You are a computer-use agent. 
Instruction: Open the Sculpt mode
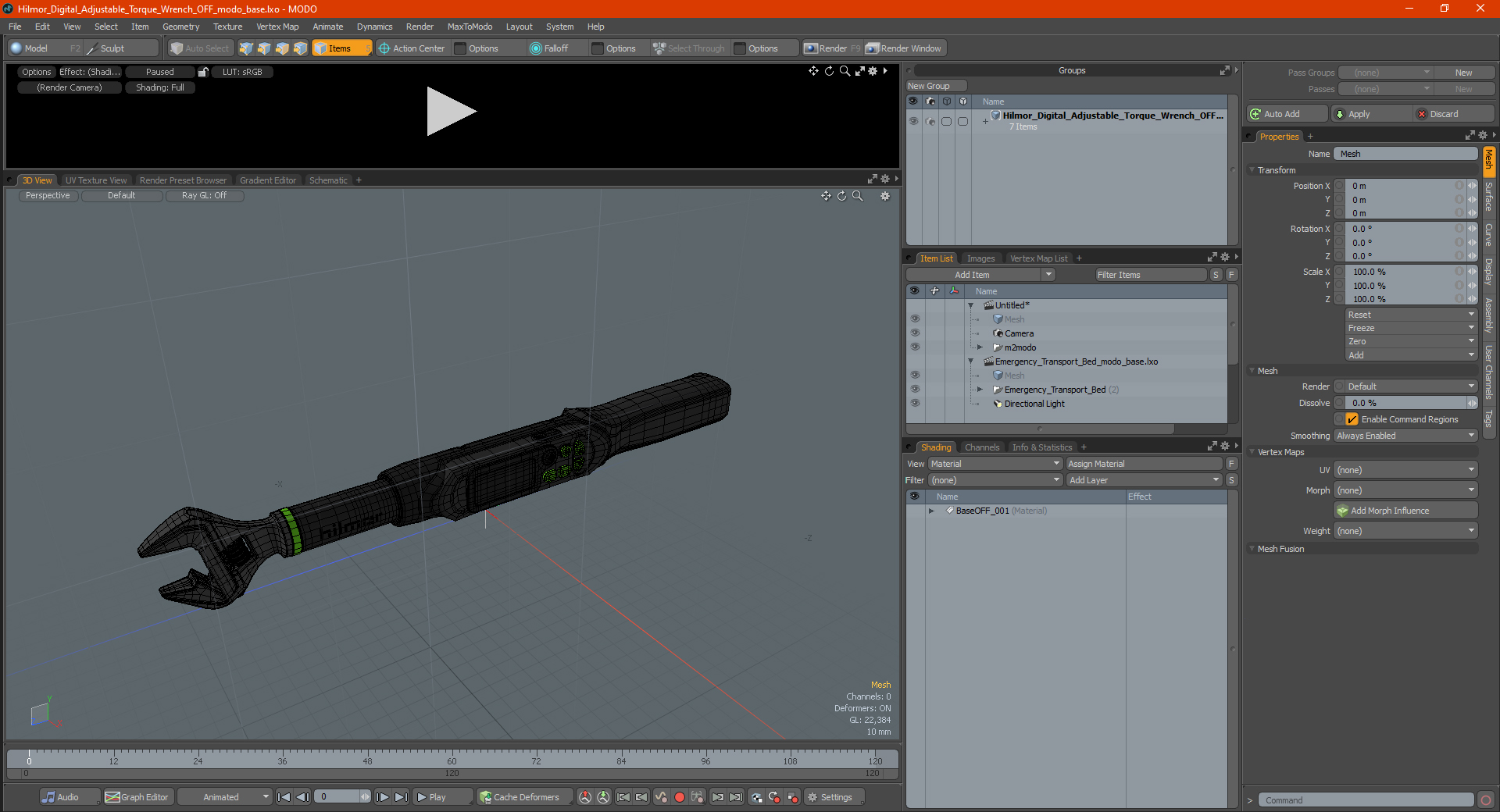click(112, 48)
